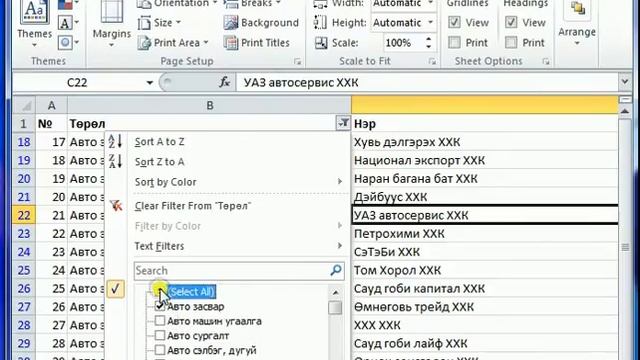Image resolution: width=640 pixels, height=360 pixels.
Task: Expand the formula bar
Action: [x=624, y=82]
